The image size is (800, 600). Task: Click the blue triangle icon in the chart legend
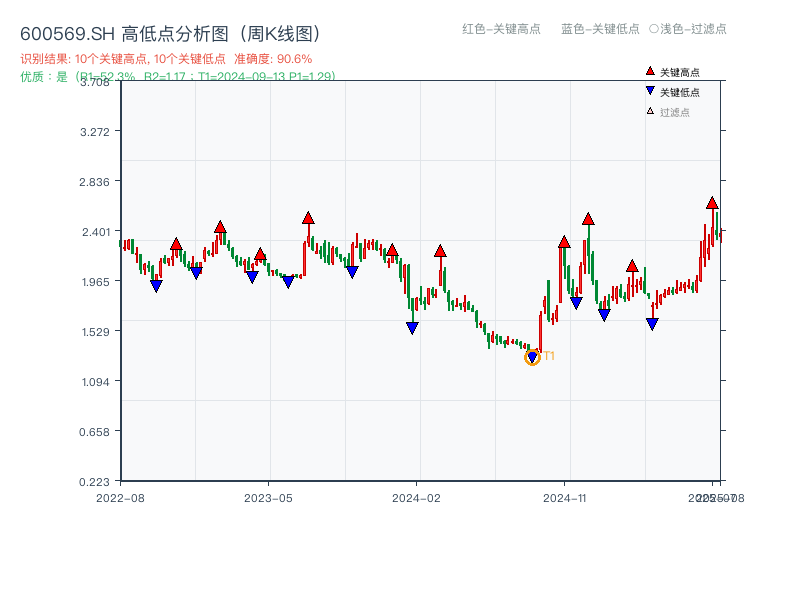click(650, 91)
